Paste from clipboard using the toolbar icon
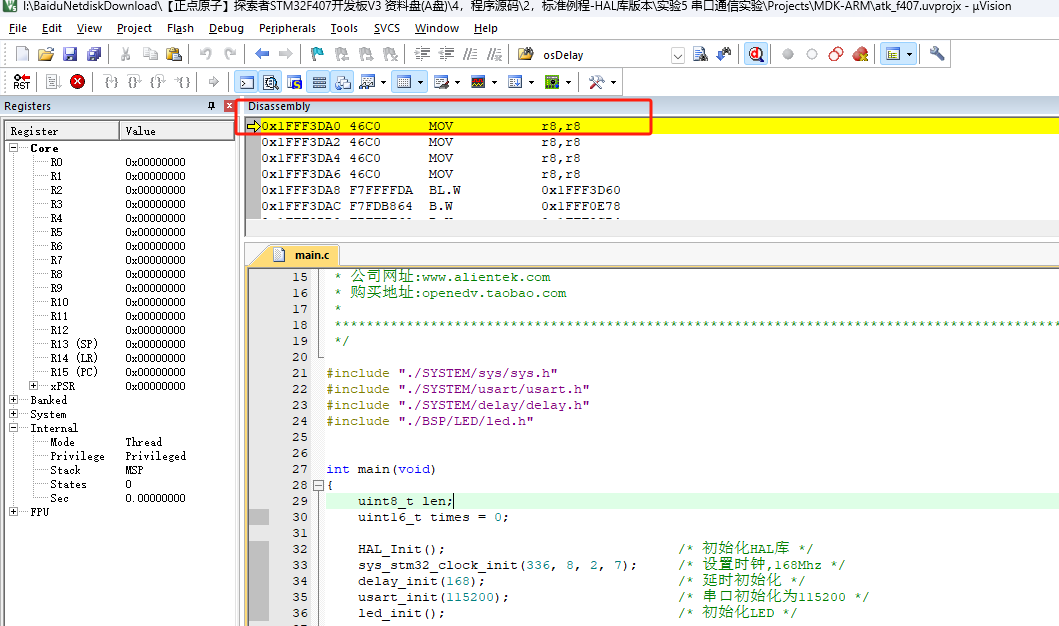 coord(174,55)
